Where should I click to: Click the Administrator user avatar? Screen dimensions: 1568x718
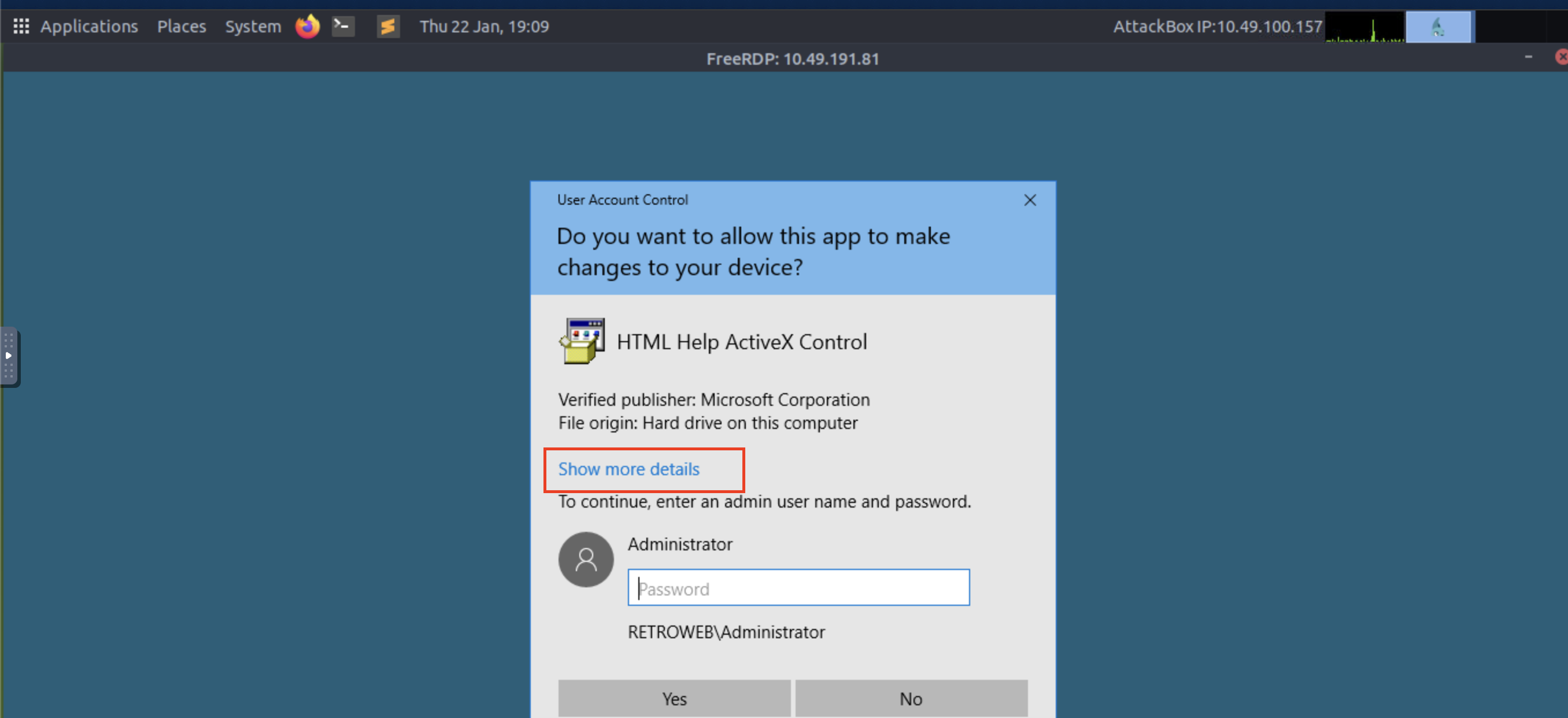tap(586, 559)
